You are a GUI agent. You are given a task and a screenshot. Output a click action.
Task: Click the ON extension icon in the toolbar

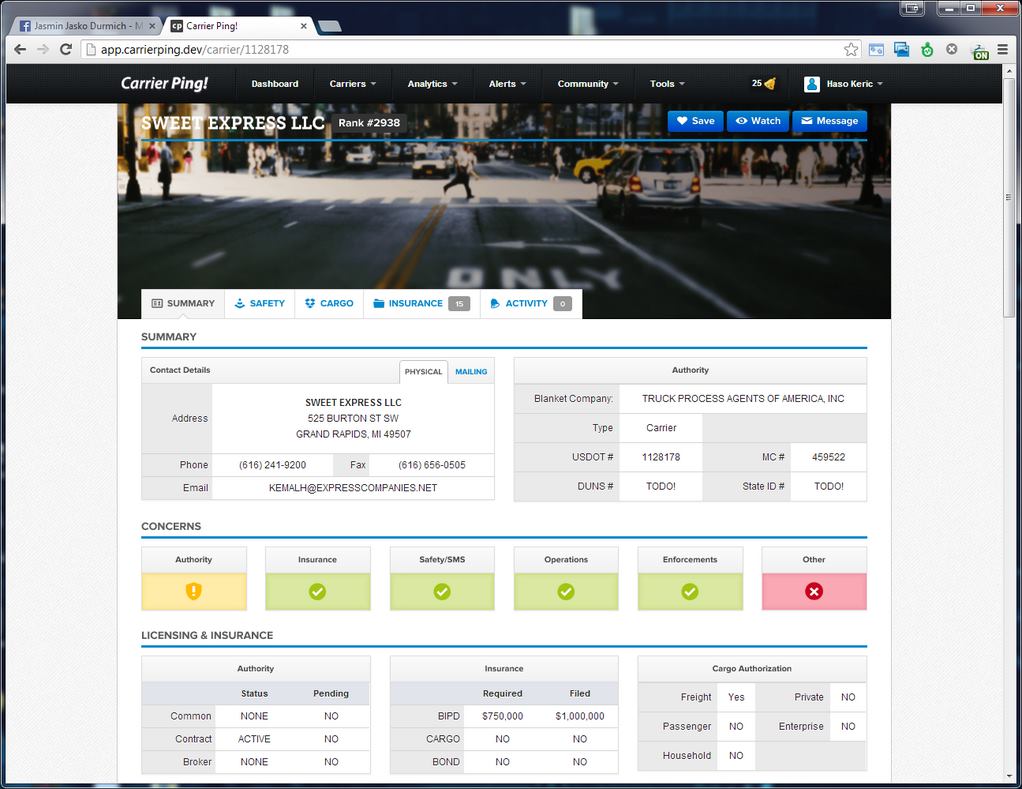pyautogui.click(x=980, y=51)
